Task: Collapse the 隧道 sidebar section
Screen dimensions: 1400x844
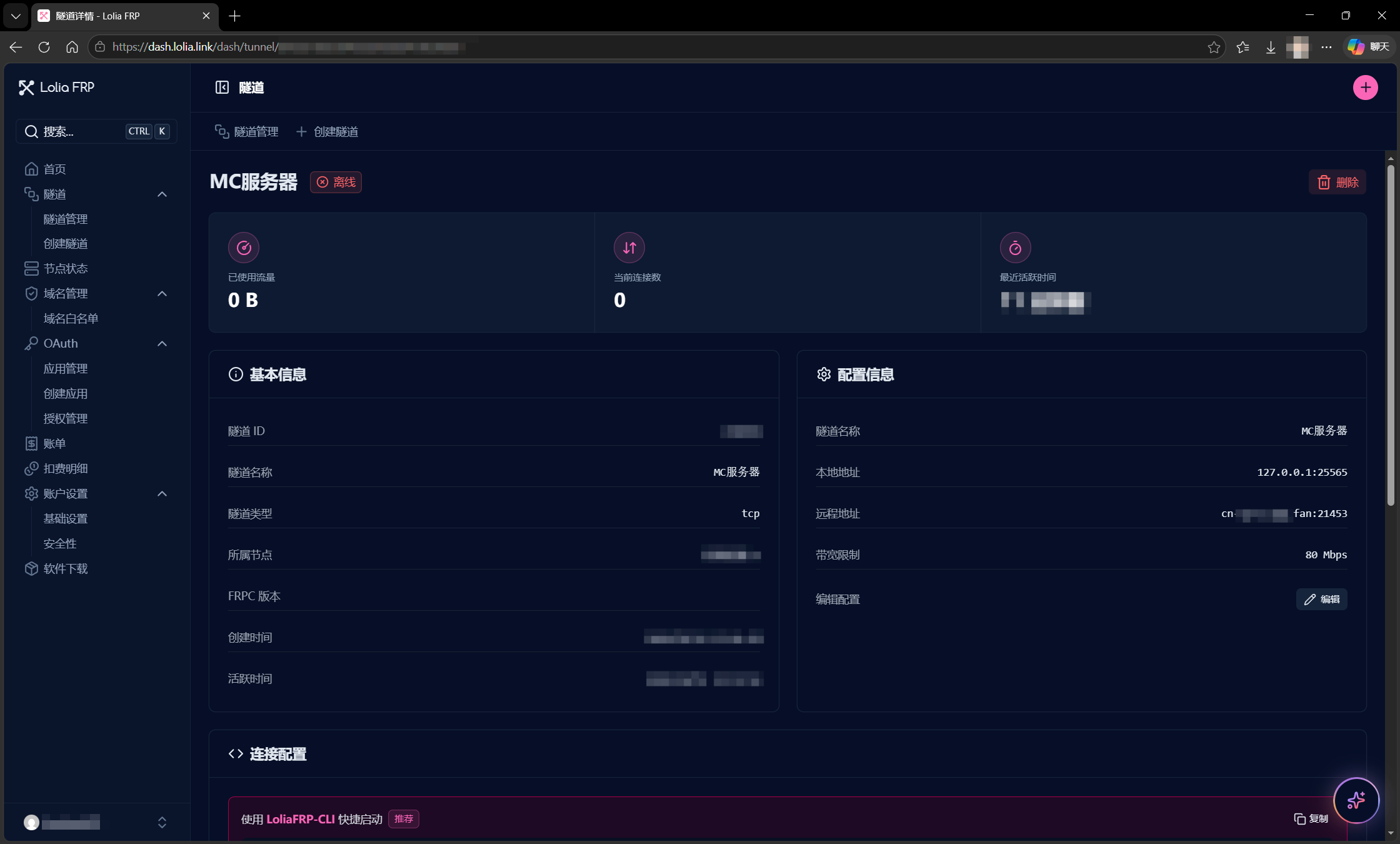Action: pos(162,194)
